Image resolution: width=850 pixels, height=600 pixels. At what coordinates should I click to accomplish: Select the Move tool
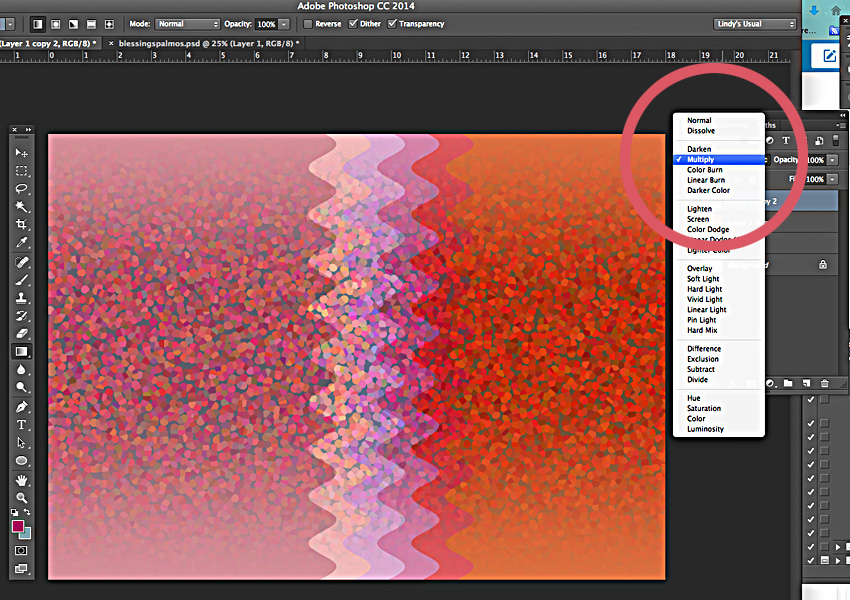(22, 153)
